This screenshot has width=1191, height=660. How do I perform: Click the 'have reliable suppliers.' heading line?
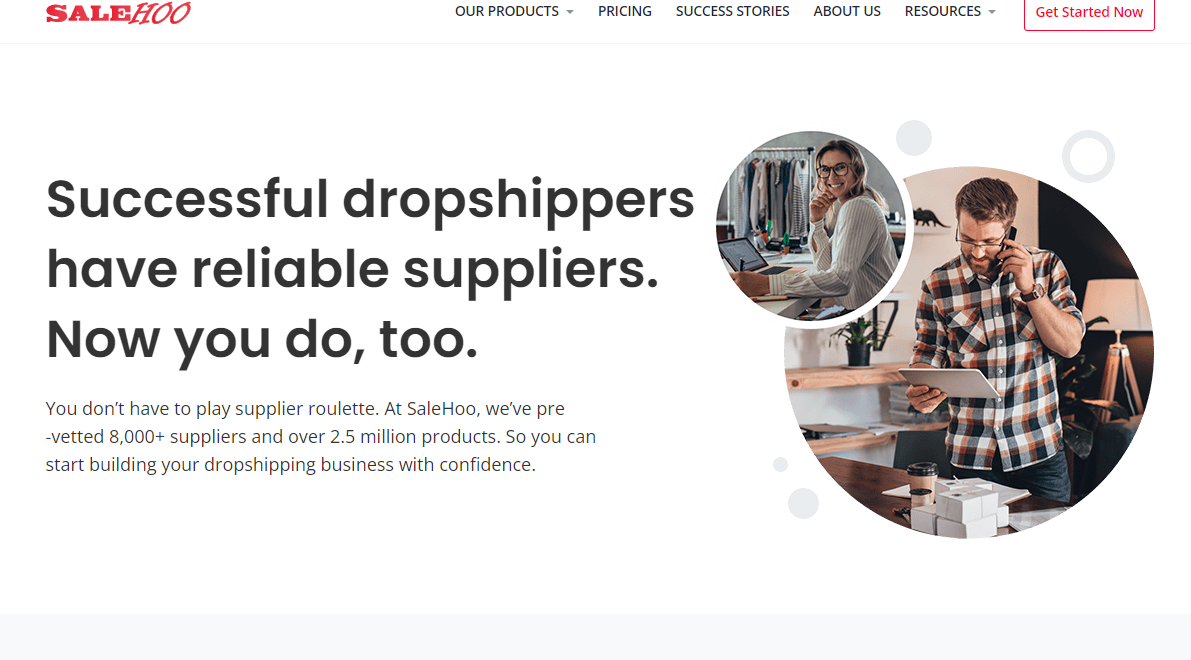pyautogui.click(x=352, y=269)
